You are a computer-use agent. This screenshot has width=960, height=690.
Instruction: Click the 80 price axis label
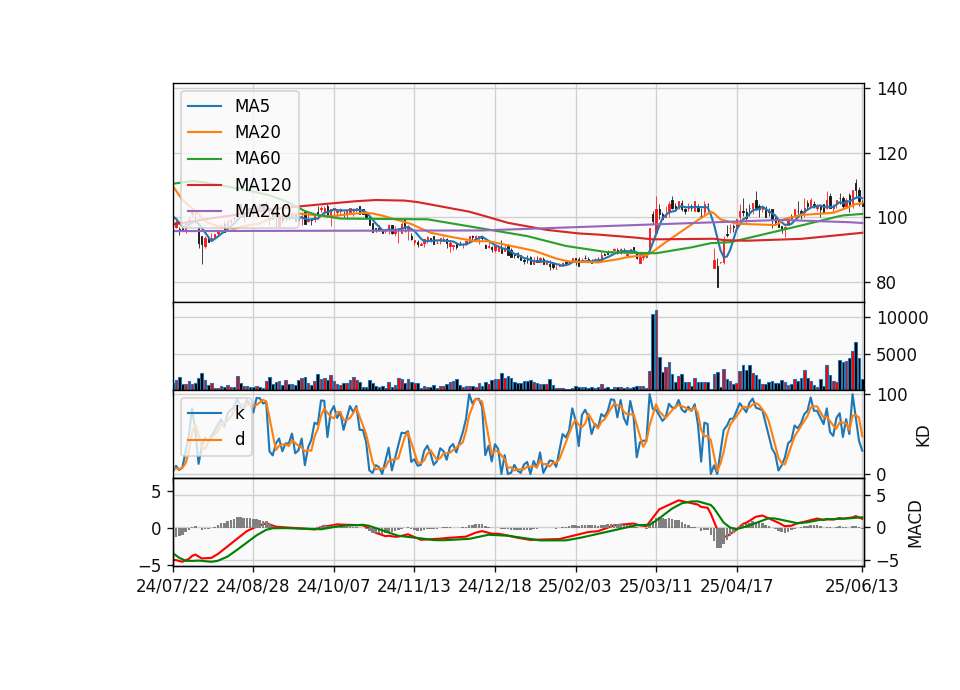tap(887, 283)
